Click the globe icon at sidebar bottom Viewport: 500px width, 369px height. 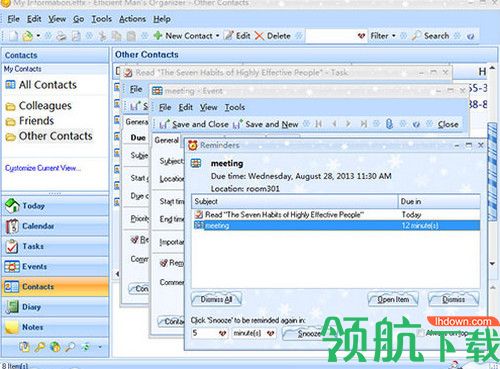pyautogui.click(x=55, y=347)
